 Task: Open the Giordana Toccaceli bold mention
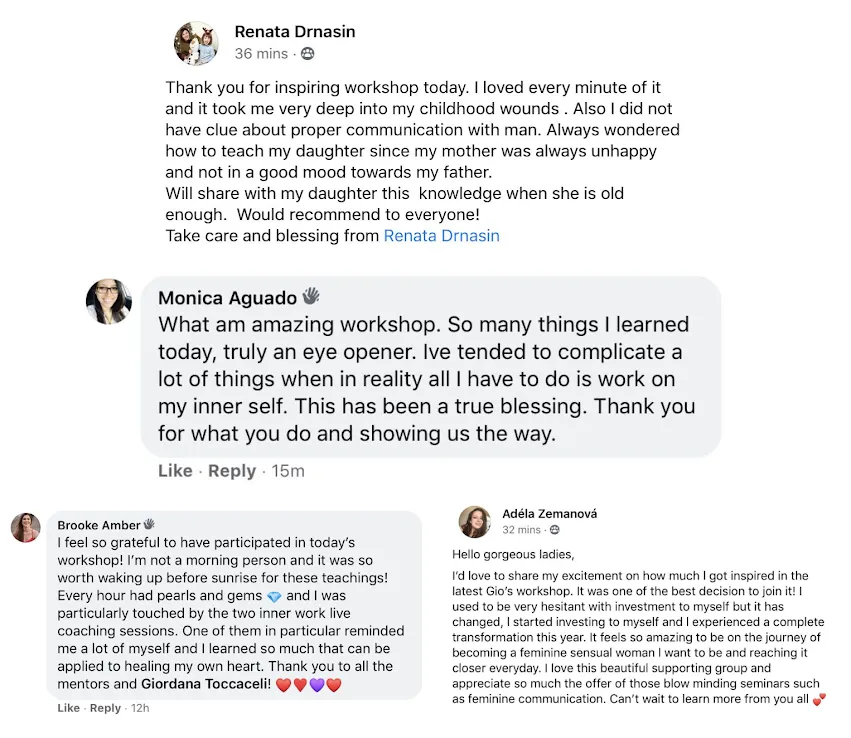pos(206,684)
